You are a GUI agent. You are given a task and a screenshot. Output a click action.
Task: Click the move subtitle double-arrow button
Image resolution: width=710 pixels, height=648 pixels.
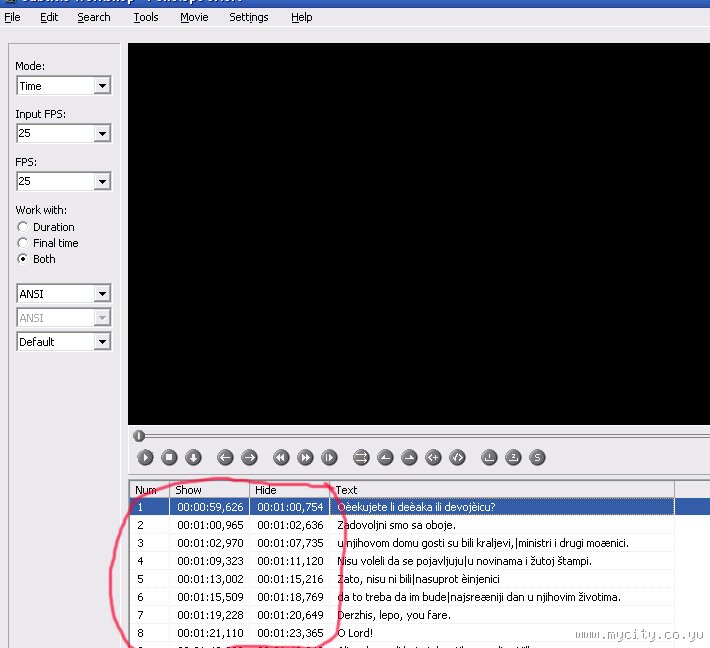click(x=361, y=457)
